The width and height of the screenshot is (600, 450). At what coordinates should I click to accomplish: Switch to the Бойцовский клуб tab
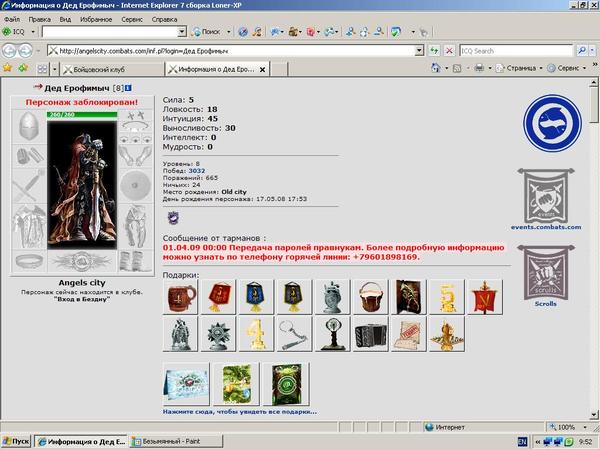click(x=112, y=69)
